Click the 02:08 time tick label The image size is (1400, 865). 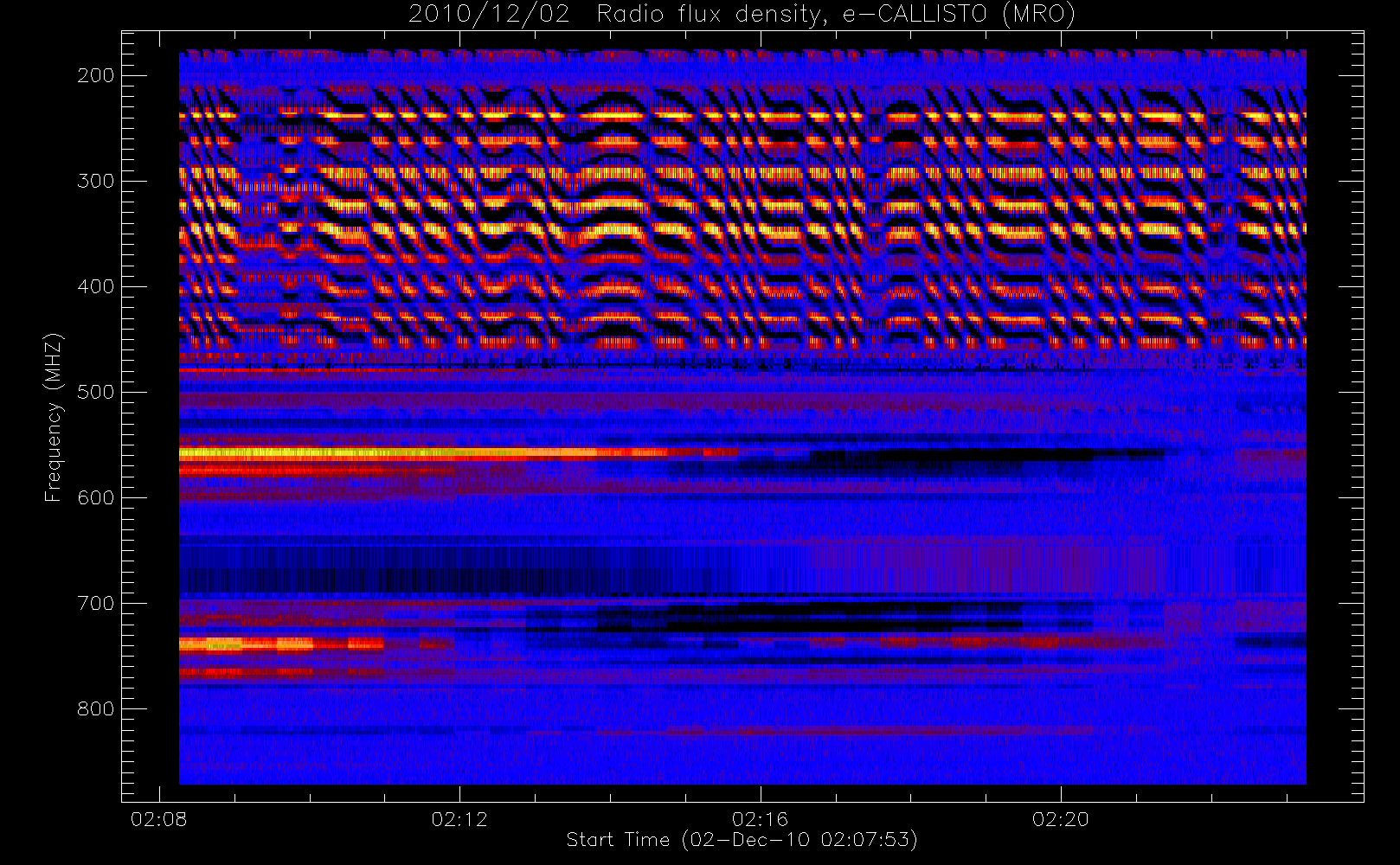158,818
